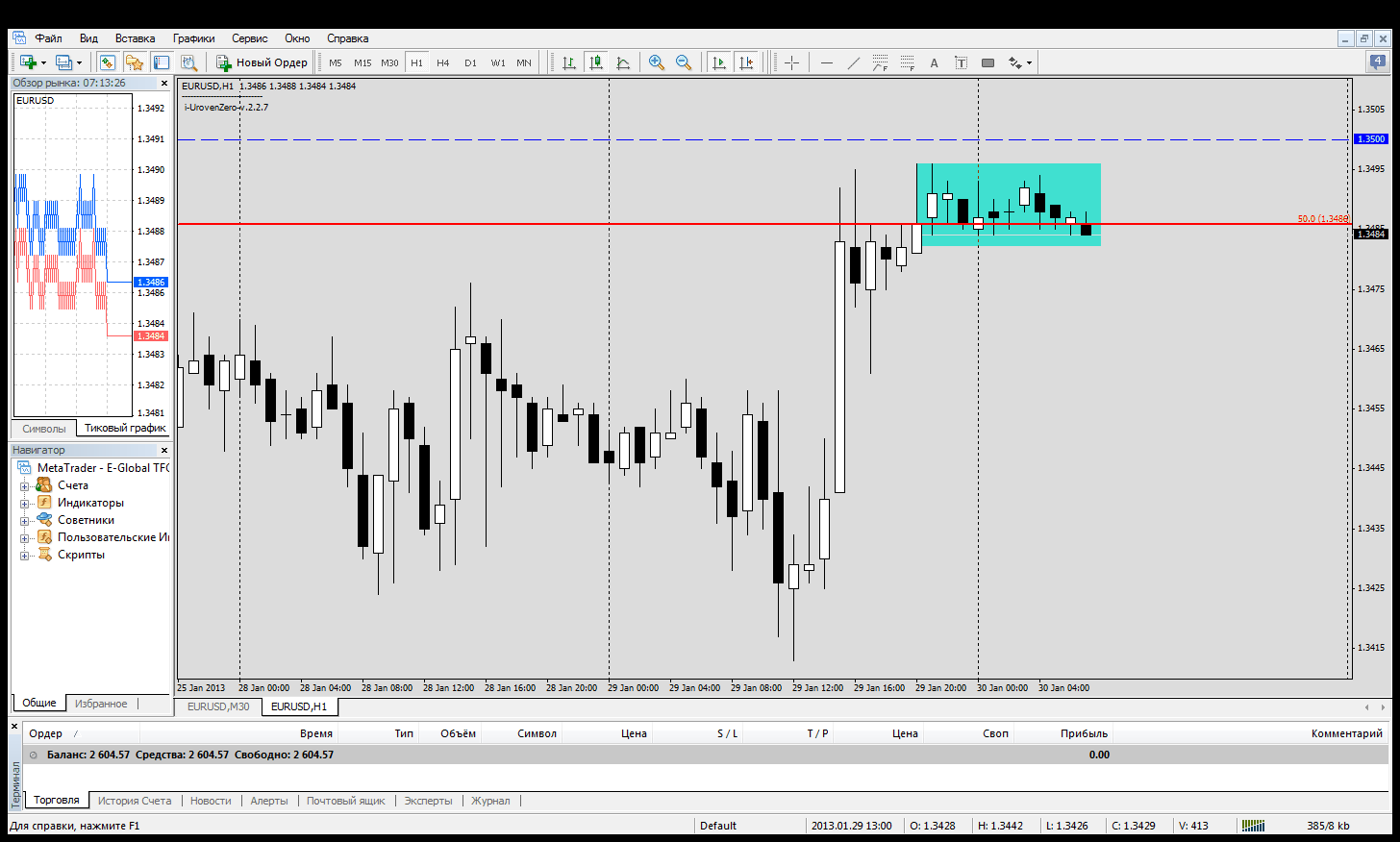
Task: Select the Crosshair cursor tool
Action: point(791,62)
